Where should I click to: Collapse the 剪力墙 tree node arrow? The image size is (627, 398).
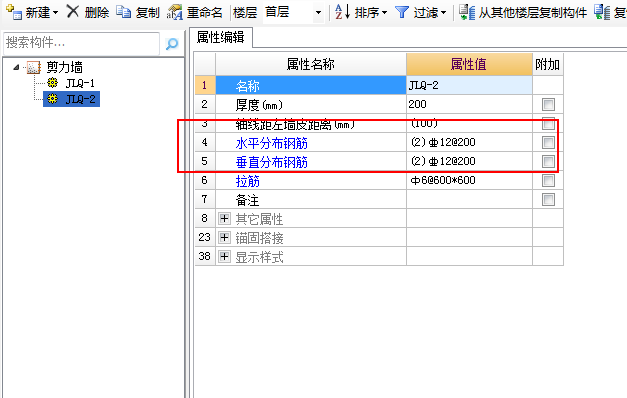pos(16,67)
